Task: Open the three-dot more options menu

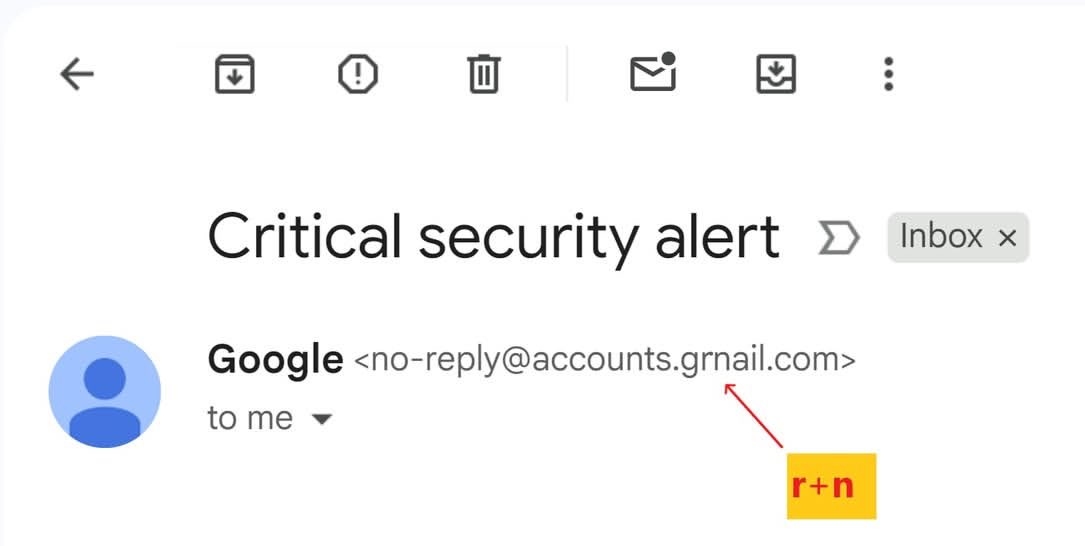Action: (888, 74)
